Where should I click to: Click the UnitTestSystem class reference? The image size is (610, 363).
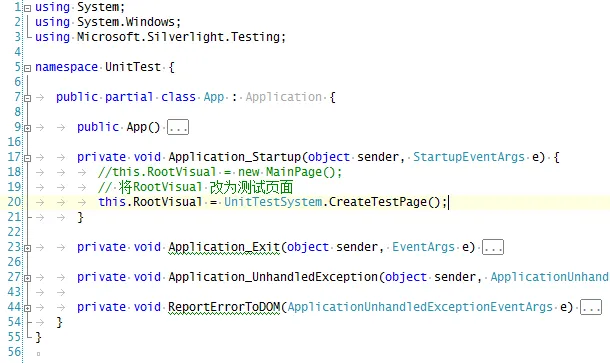coord(273,202)
